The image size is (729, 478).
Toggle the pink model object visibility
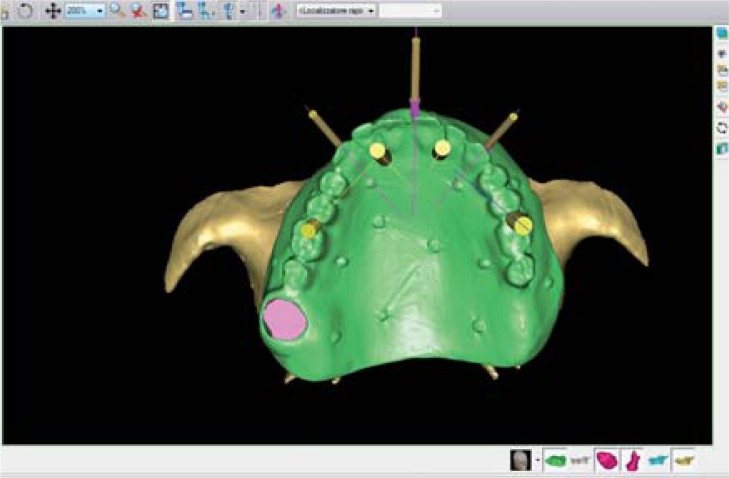607,460
